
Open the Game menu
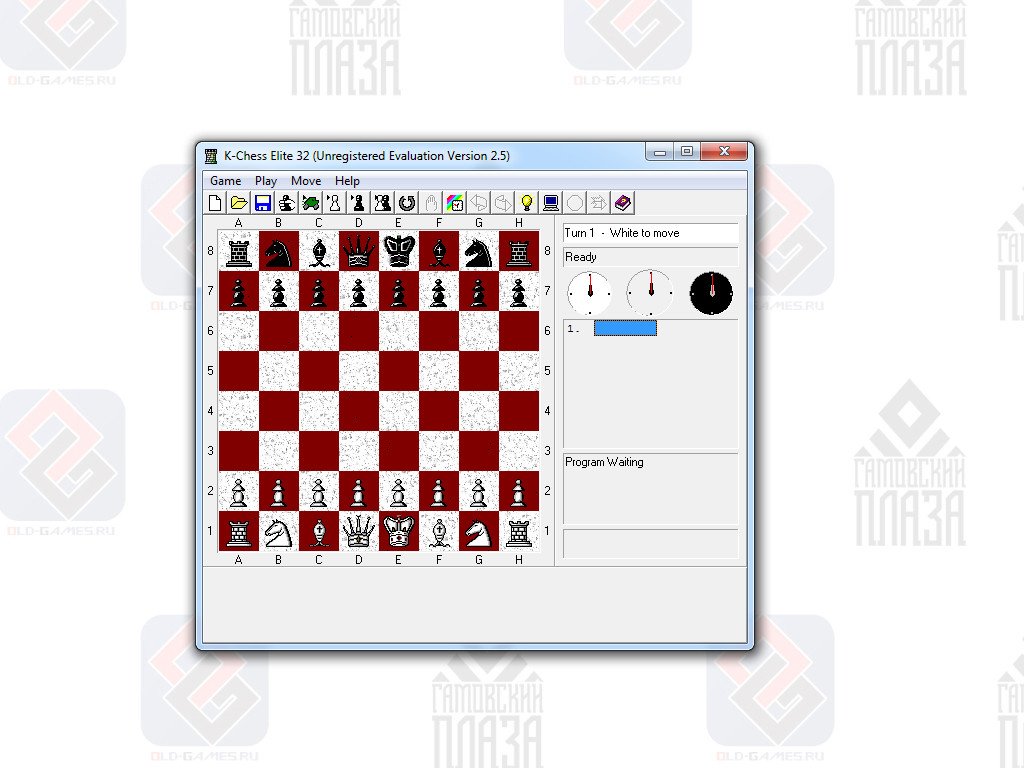point(225,181)
